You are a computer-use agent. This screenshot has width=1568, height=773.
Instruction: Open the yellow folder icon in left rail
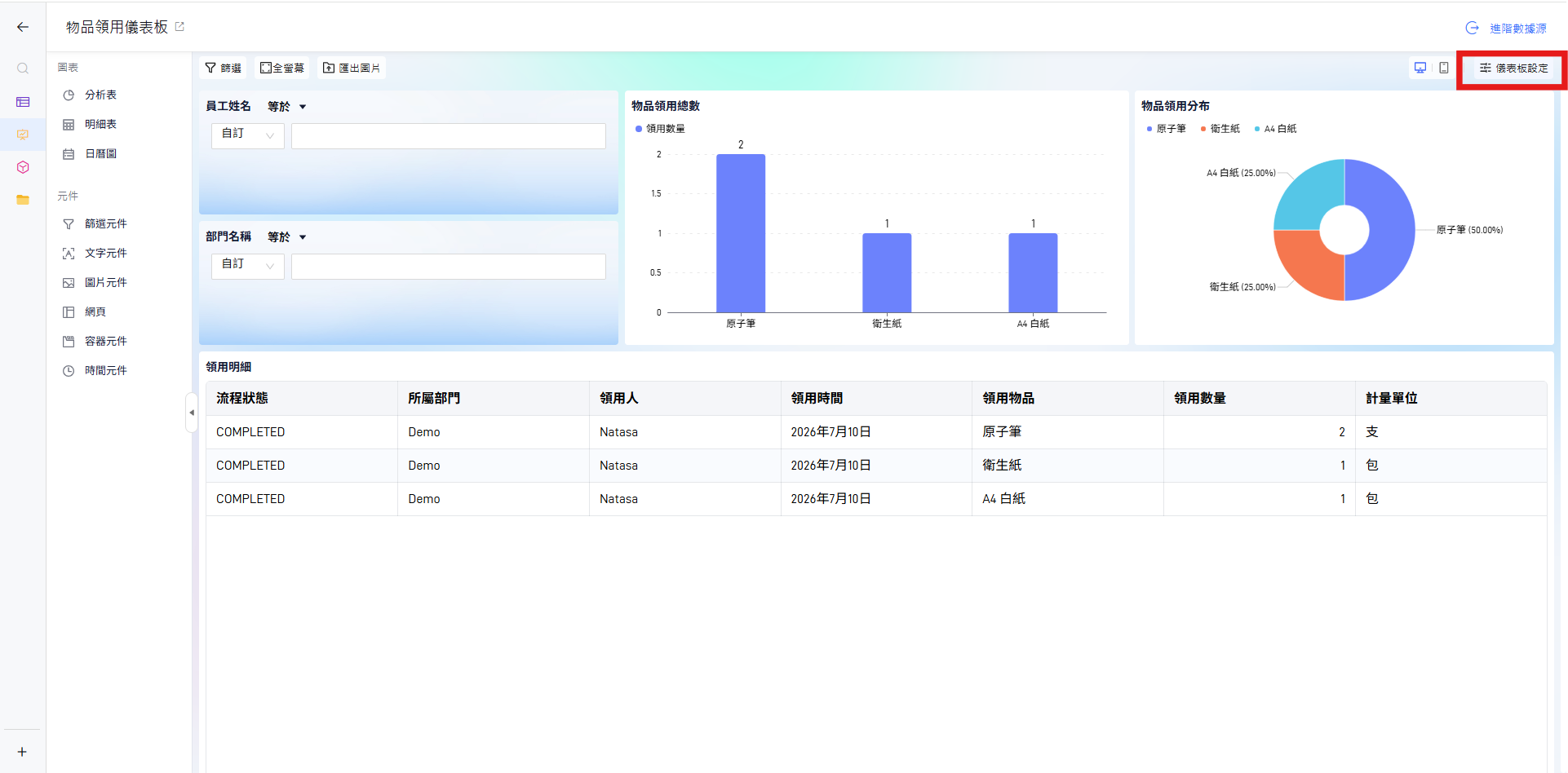(23, 200)
